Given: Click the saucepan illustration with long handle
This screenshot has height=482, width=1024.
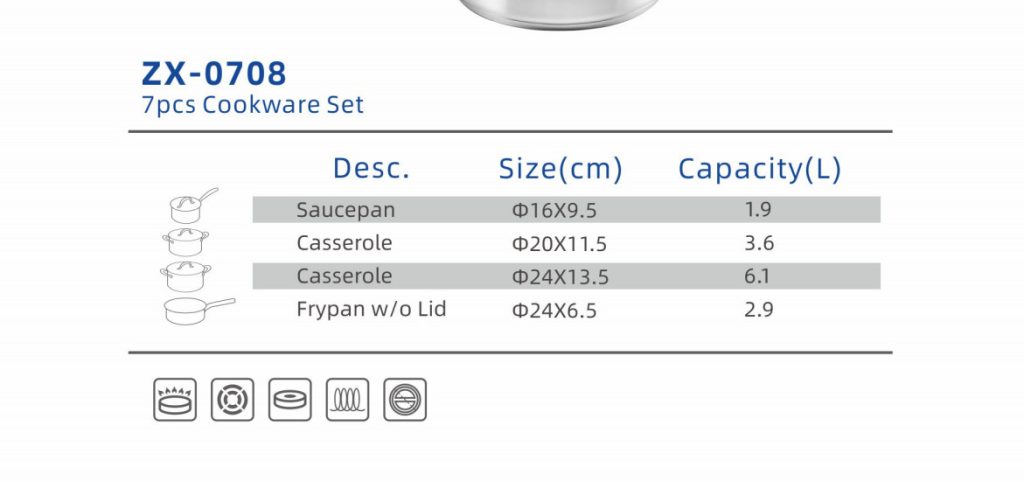Looking at the screenshot, I should click(194, 206).
